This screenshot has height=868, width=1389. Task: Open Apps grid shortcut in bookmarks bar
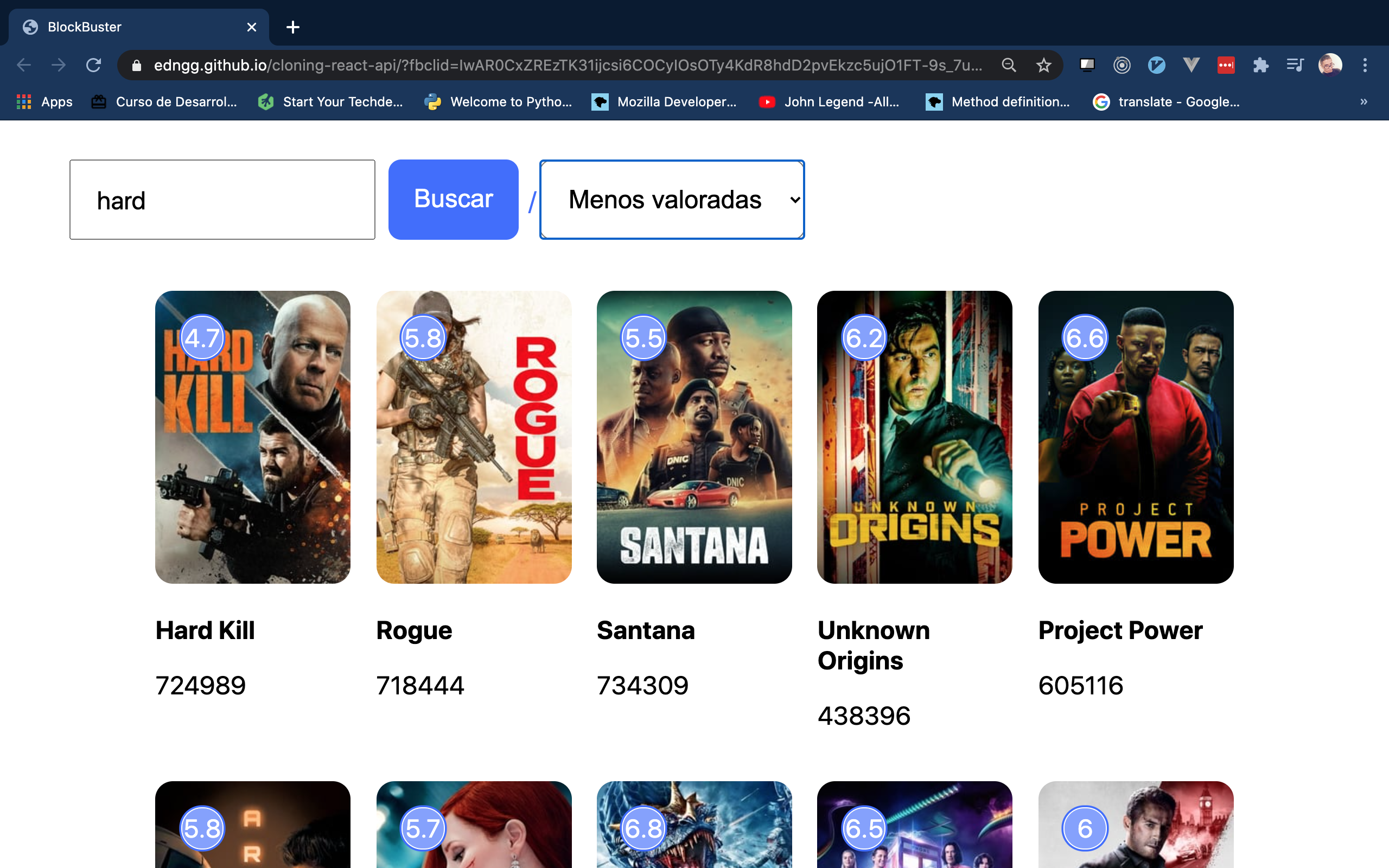44,101
